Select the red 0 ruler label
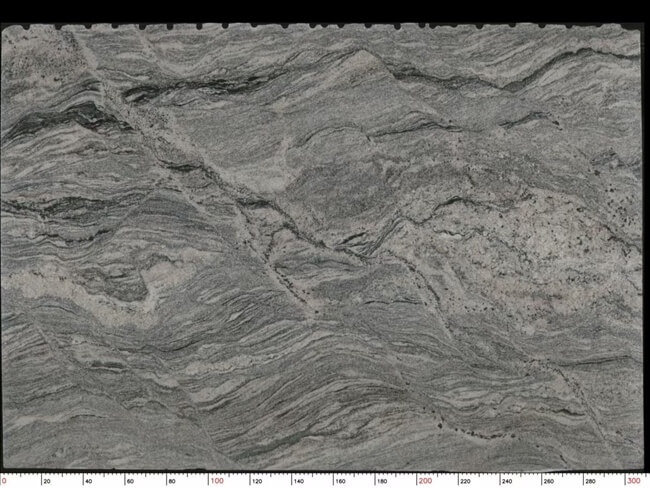Image resolution: width=650 pixels, height=488 pixels. pos(4,481)
